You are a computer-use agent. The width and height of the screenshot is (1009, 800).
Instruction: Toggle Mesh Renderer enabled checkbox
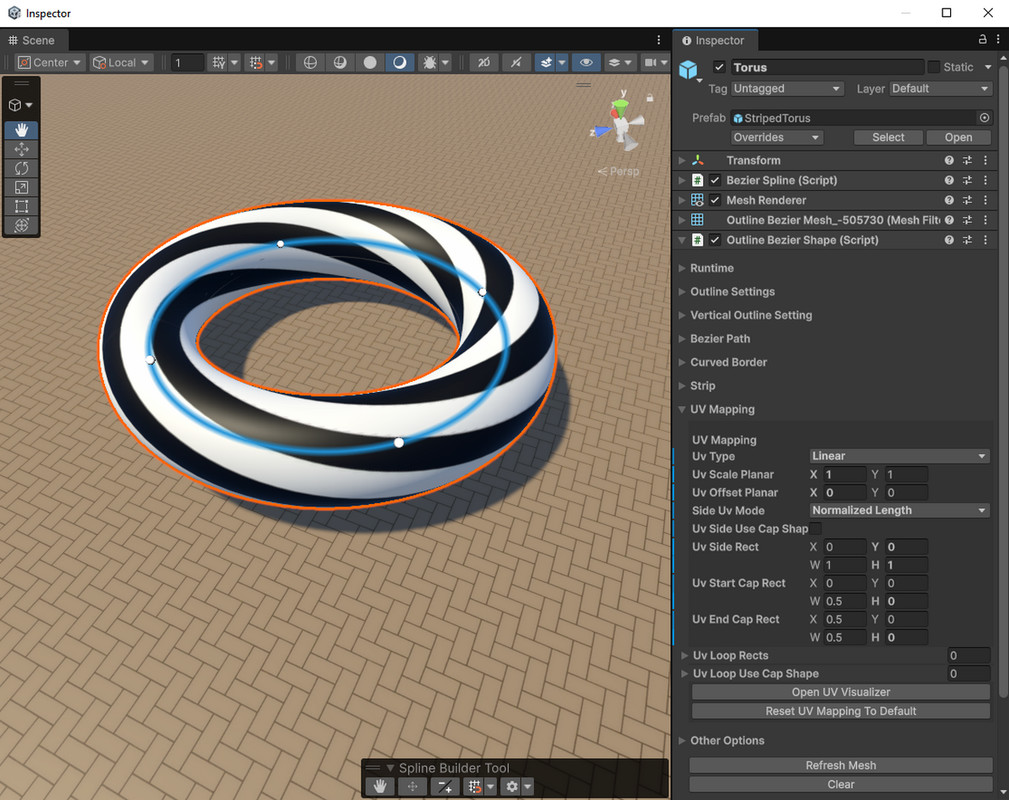[x=715, y=200]
